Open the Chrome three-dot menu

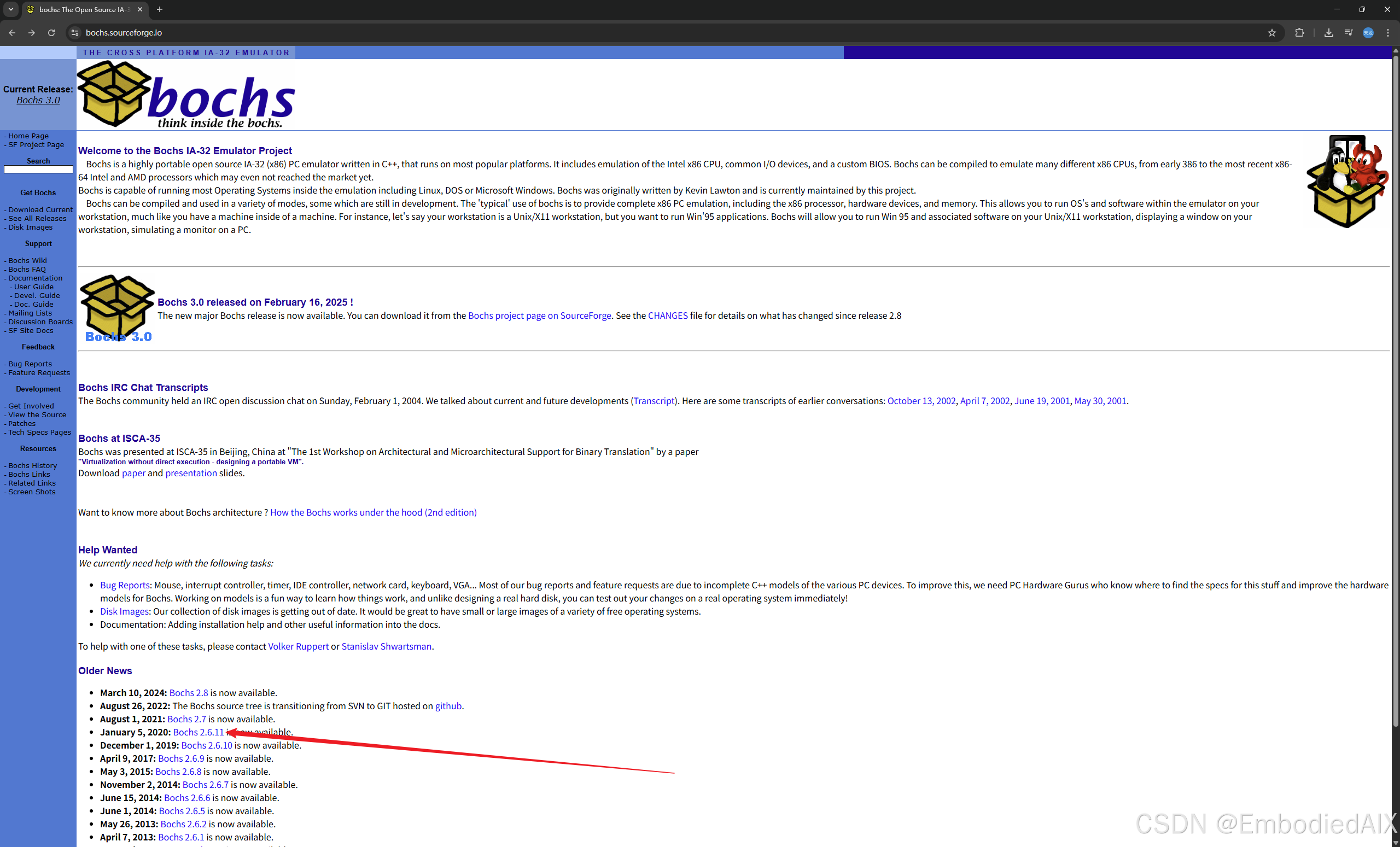coord(1388,33)
